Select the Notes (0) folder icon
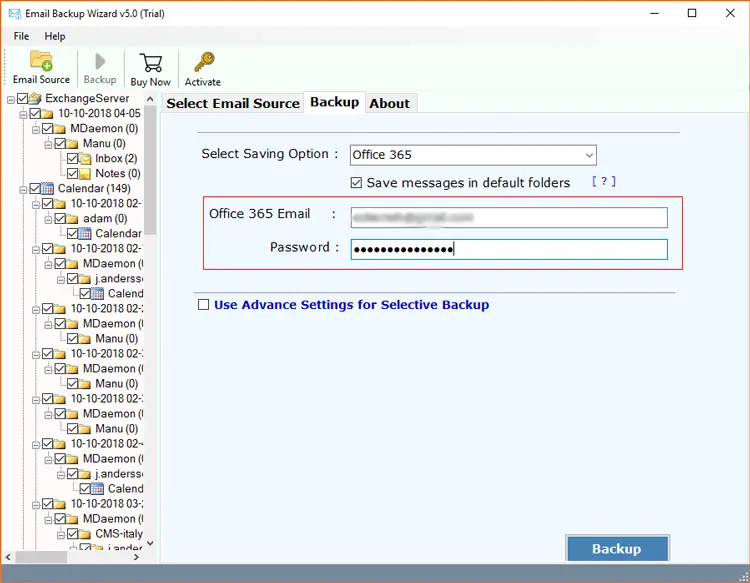 point(85,174)
